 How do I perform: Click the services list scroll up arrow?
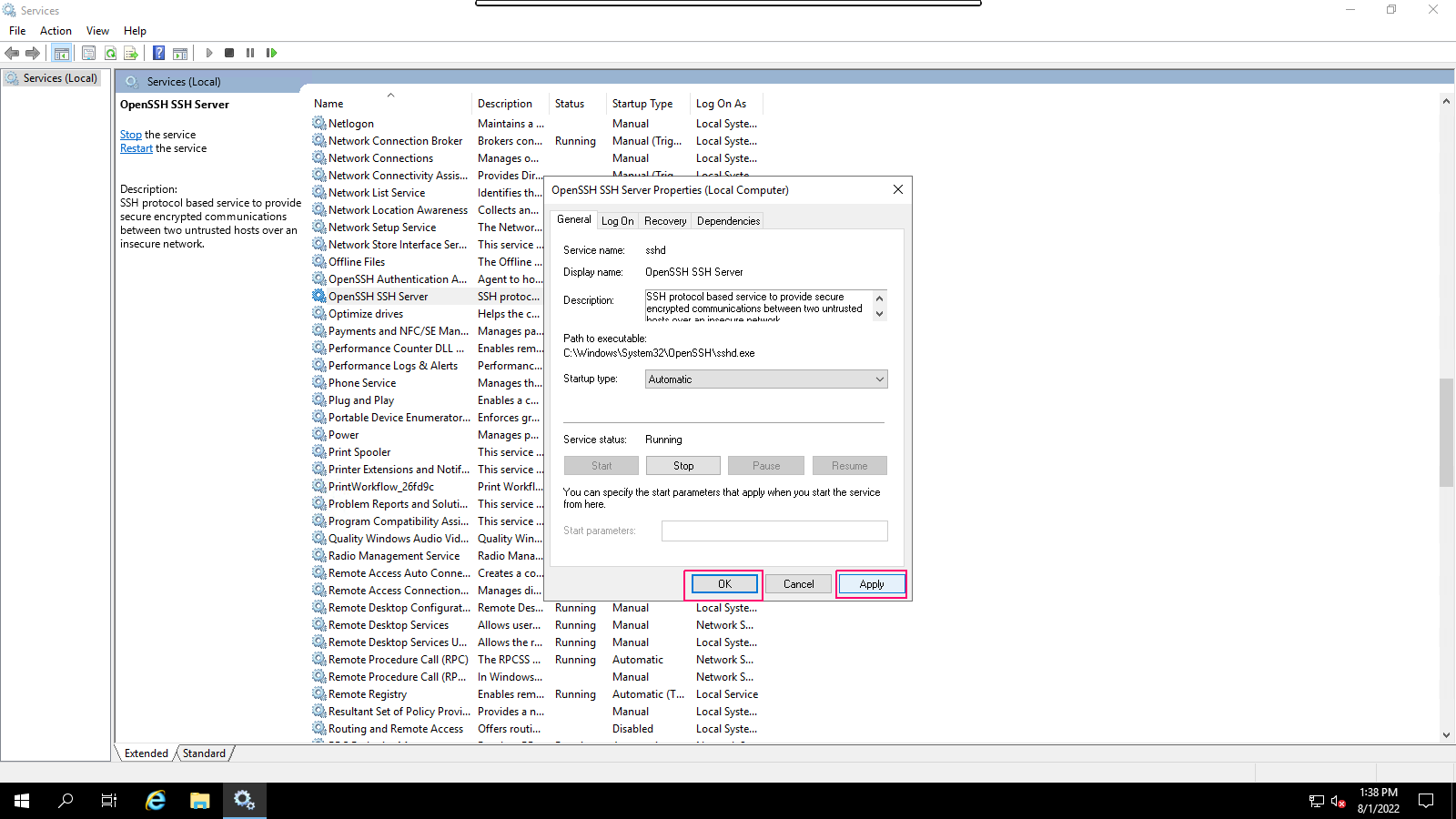click(1446, 101)
